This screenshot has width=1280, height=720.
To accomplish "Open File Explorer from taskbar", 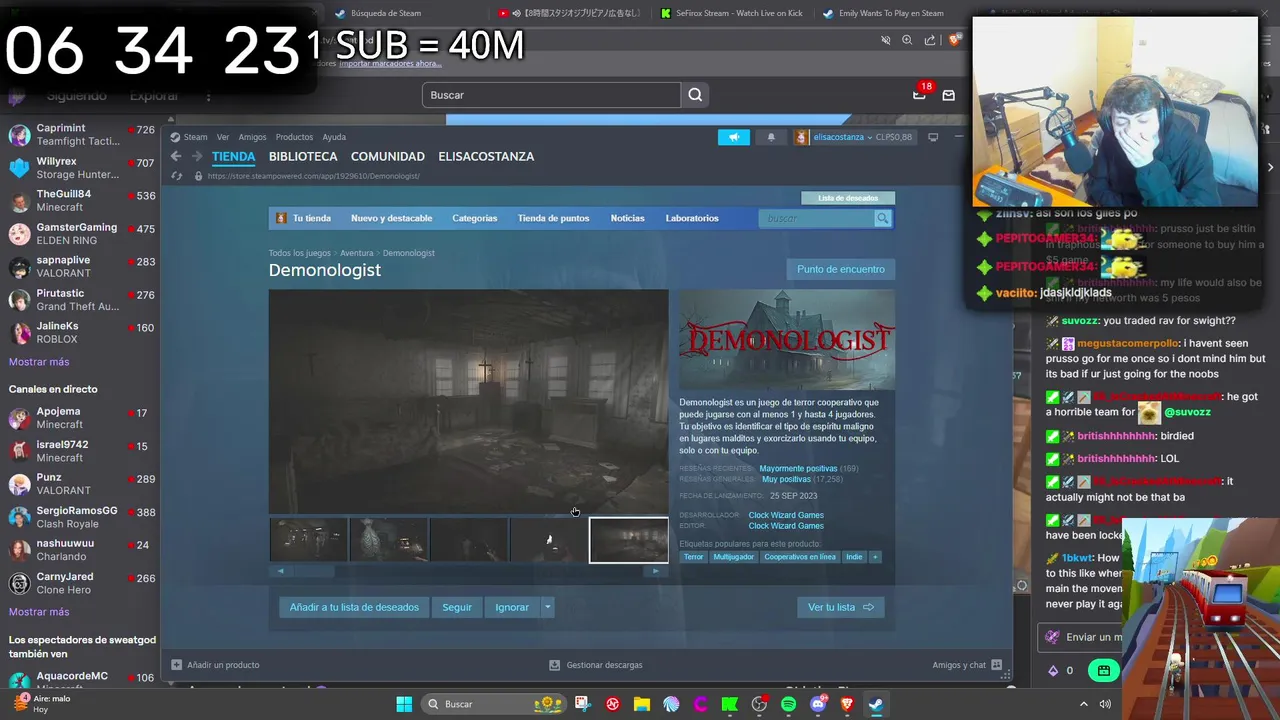I will (642, 704).
